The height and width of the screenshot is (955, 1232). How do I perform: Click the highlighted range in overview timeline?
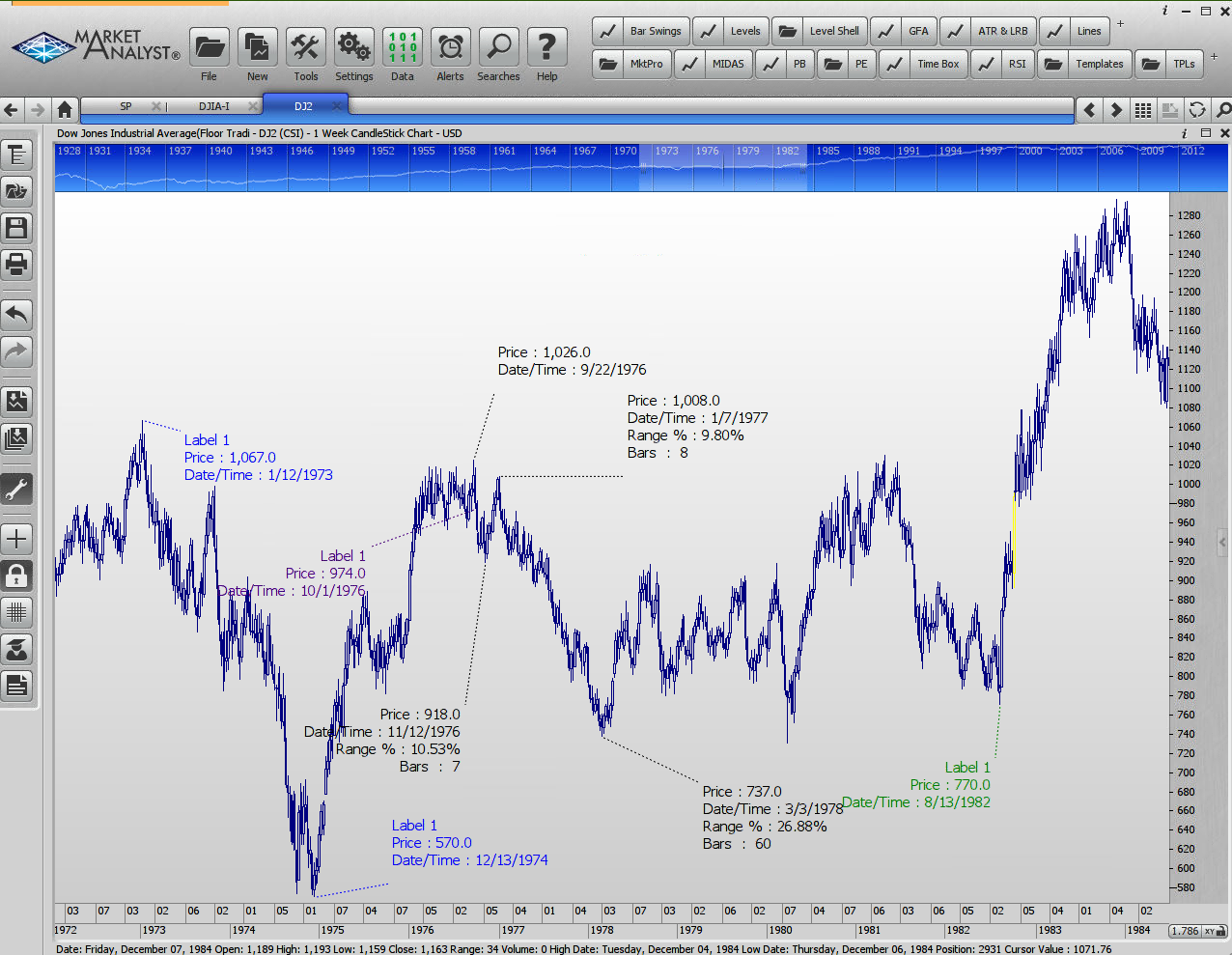click(722, 167)
